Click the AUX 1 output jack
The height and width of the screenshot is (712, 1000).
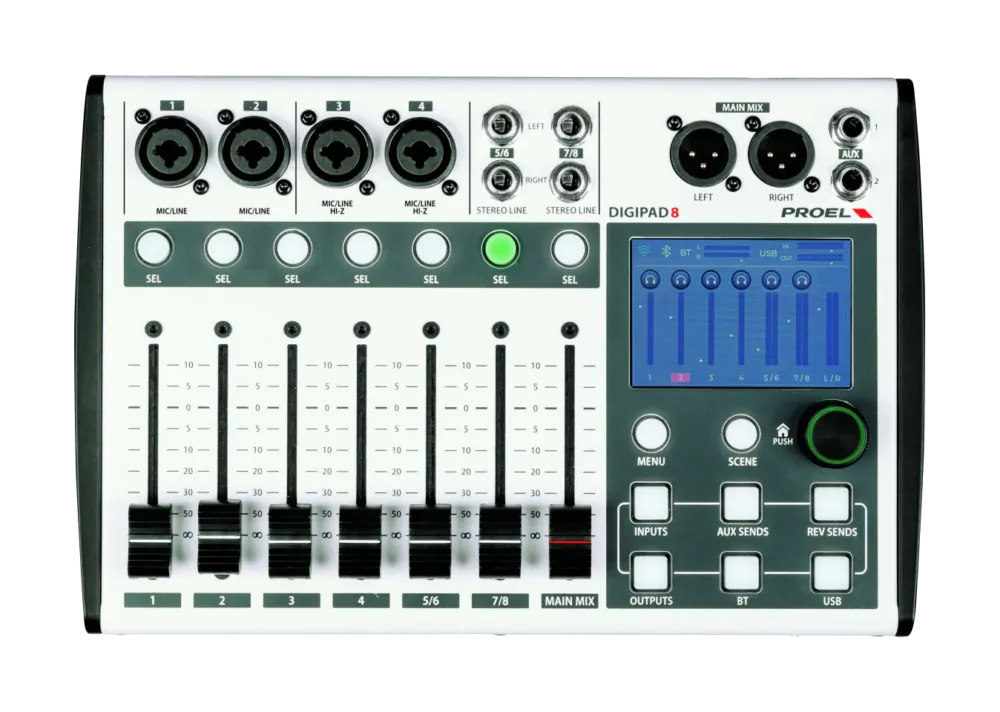pos(851,128)
